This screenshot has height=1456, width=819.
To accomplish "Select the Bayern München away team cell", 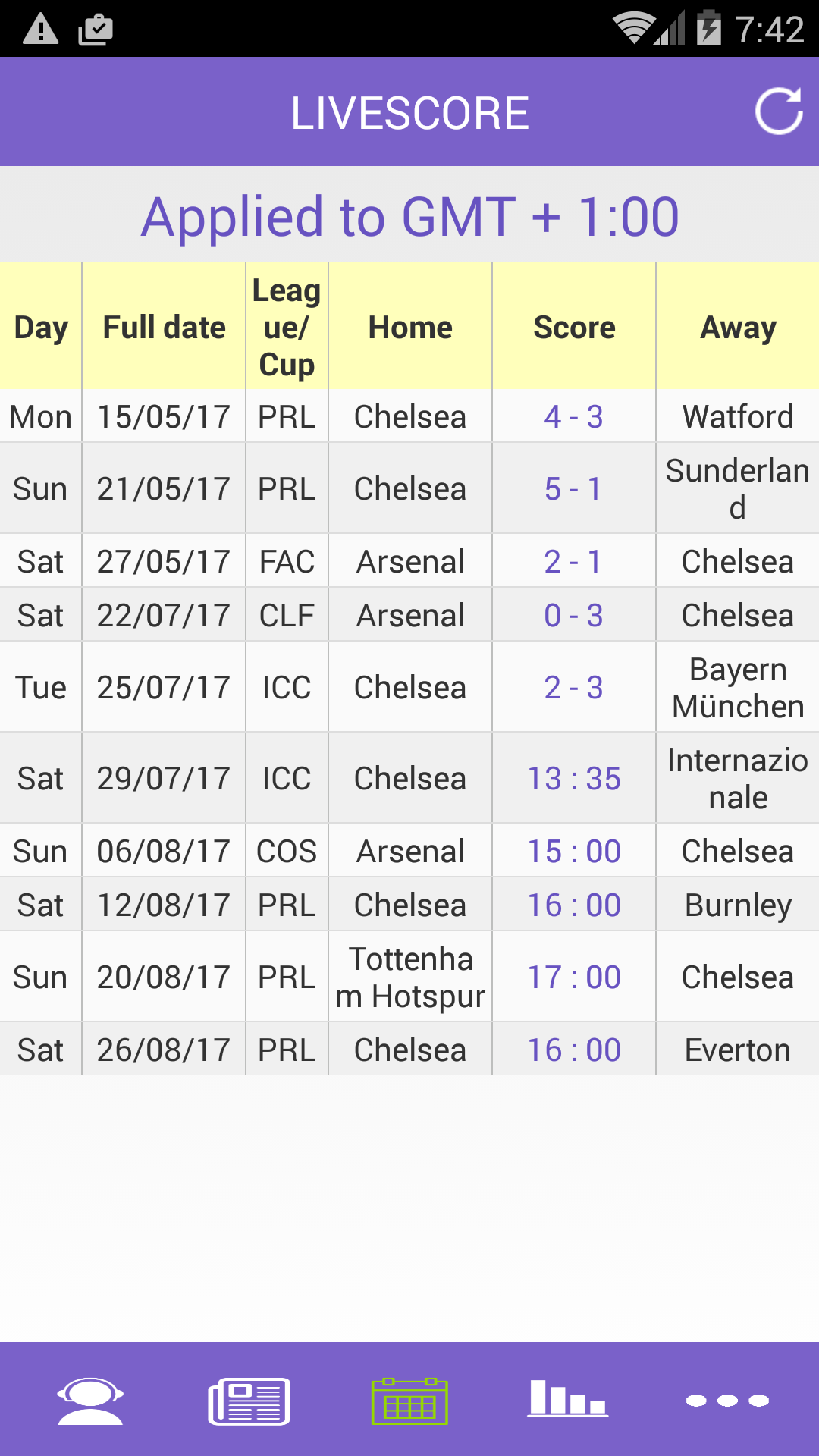I will click(738, 688).
